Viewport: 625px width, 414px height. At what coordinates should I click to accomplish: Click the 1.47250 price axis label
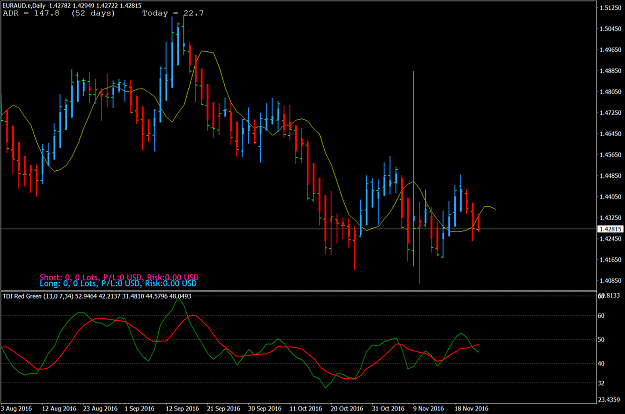pos(610,113)
